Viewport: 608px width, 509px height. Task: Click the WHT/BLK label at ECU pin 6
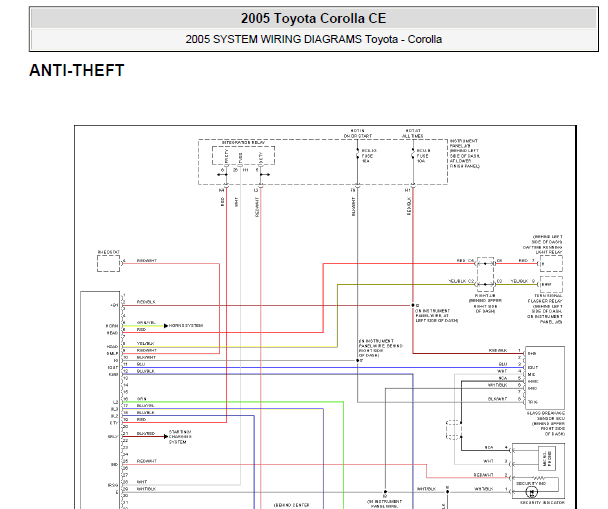click(x=497, y=385)
